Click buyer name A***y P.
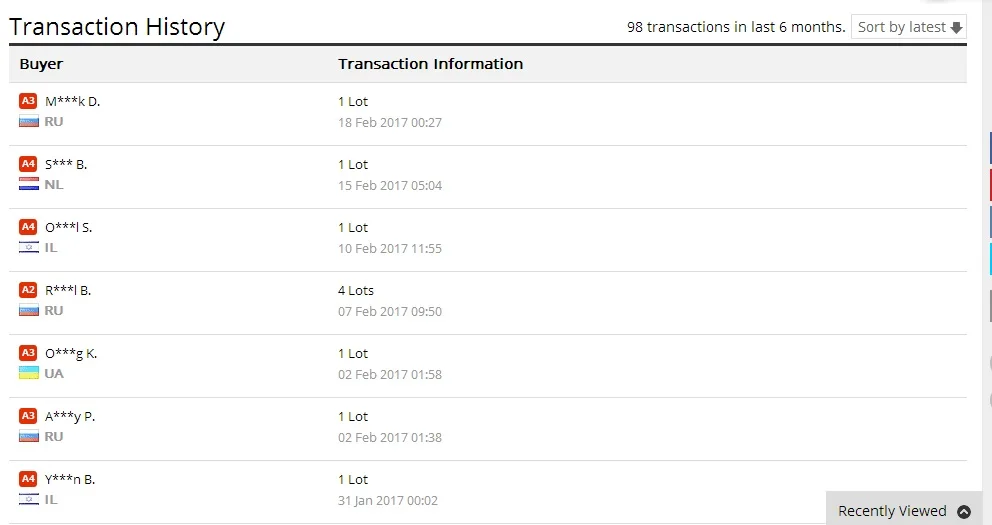Image resolution: width=992 pixels, height=525 pixels. [x=70, y=416]
